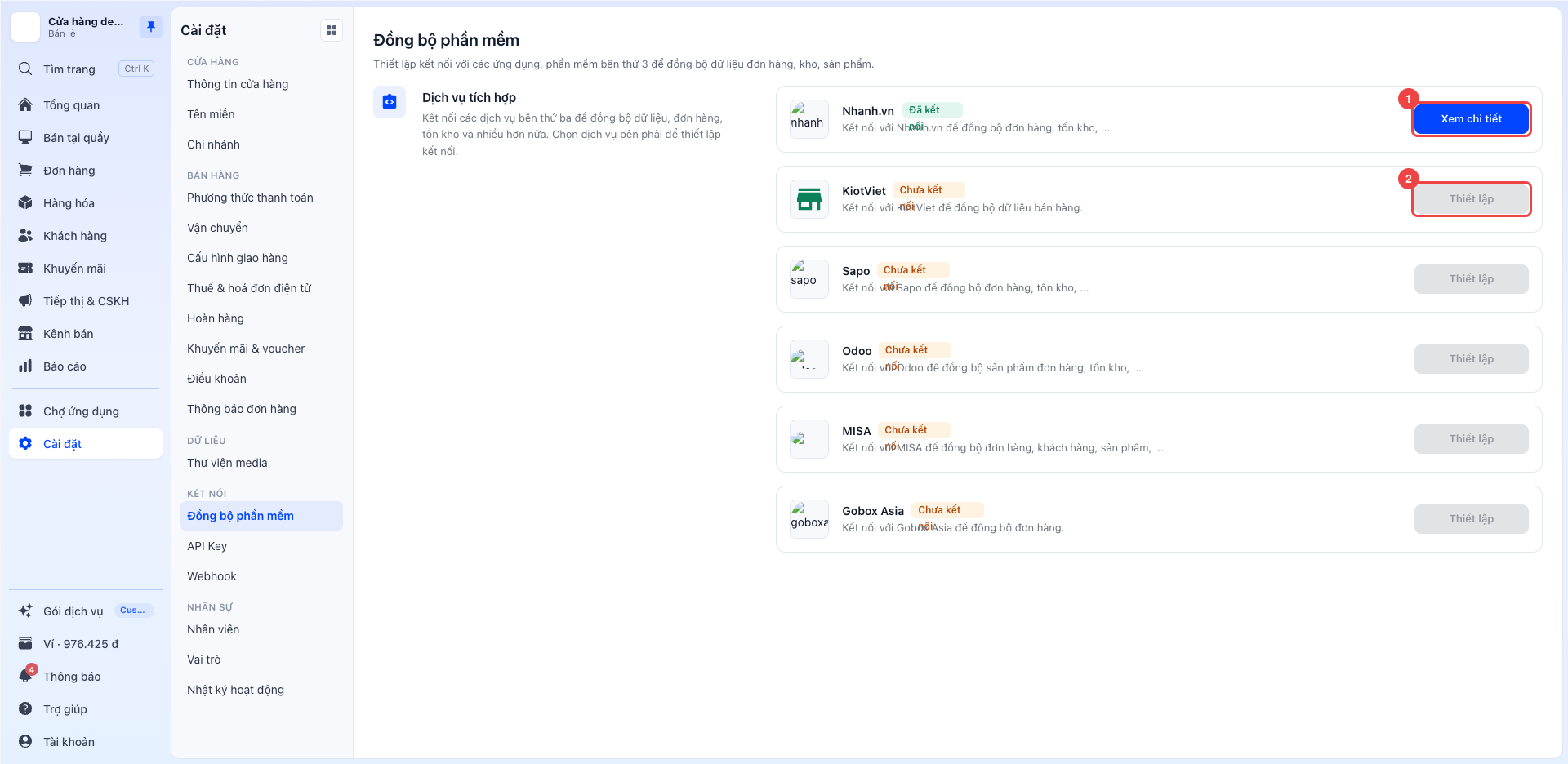Viewport: 1568px width, 764px height.
Task: Click the Nhanh.vn Đã kết nối badge
Action: [x=932, y=110]
